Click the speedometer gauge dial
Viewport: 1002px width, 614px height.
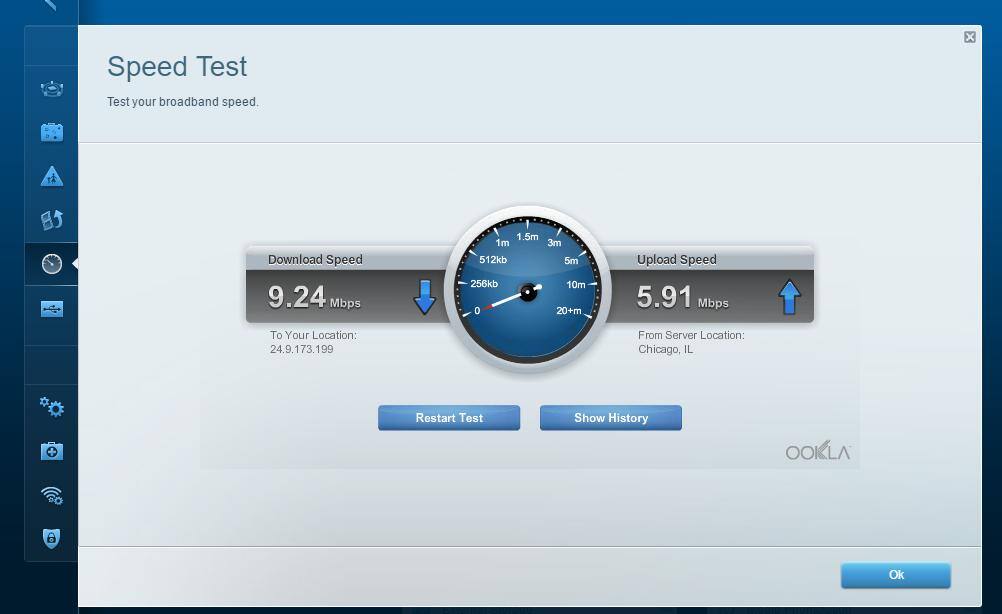point(527,290)
